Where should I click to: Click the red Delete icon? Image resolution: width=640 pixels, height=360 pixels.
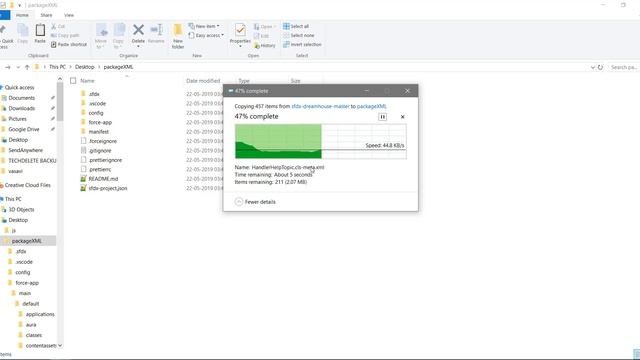pyautogui.click(x=138, y=33)
